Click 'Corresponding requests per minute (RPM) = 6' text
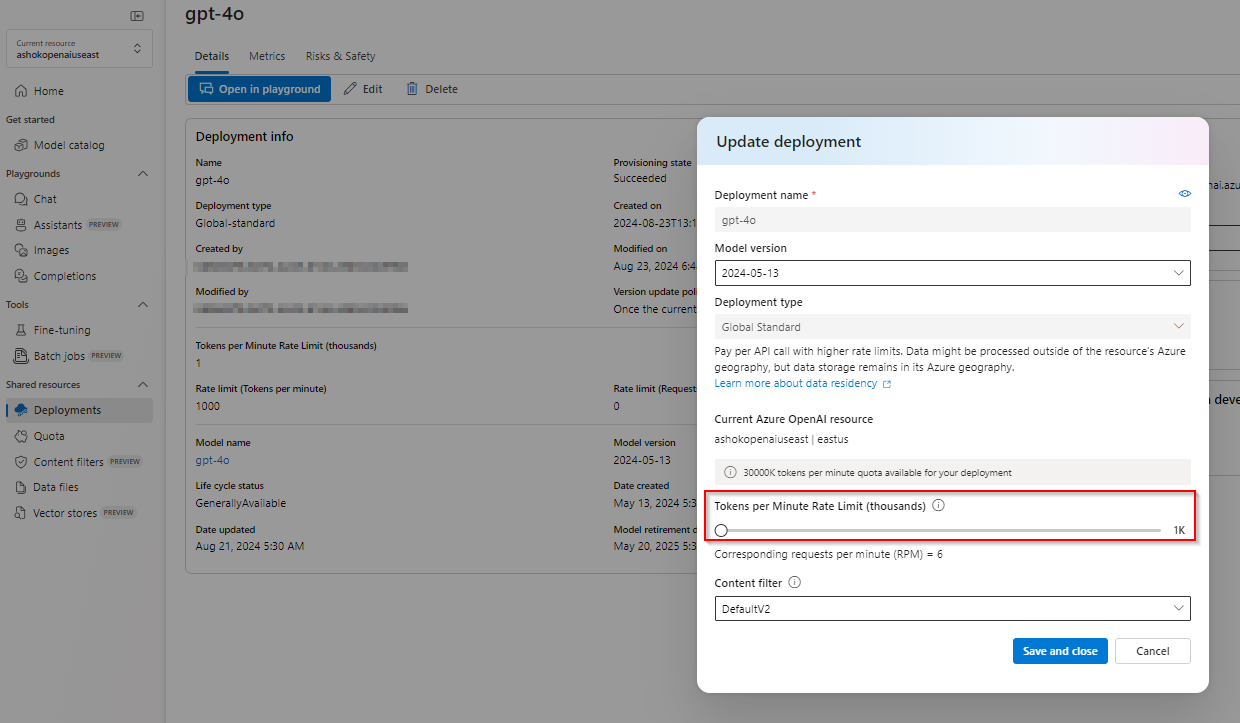This screenshot has height=723, width=1240. (829, 554)
